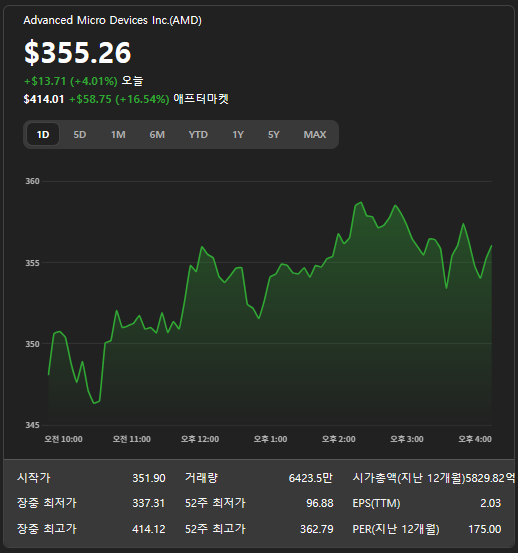Viewport: 518px width, 553px height.
Task: Click the 52-week high value 362.79
Action: click(x=317, y=529)
